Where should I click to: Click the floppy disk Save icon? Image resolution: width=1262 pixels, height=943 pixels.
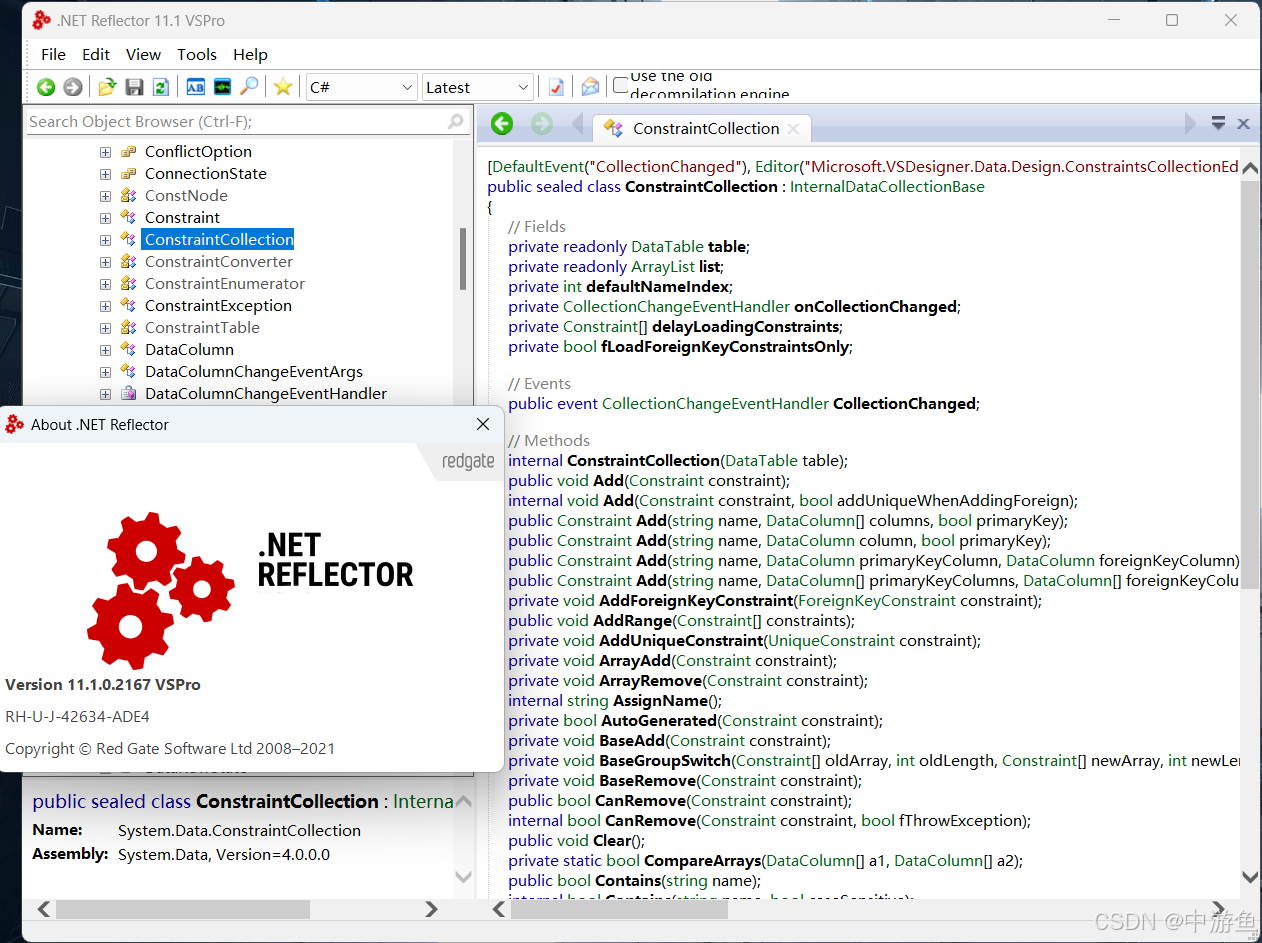(x=134, y=87)
